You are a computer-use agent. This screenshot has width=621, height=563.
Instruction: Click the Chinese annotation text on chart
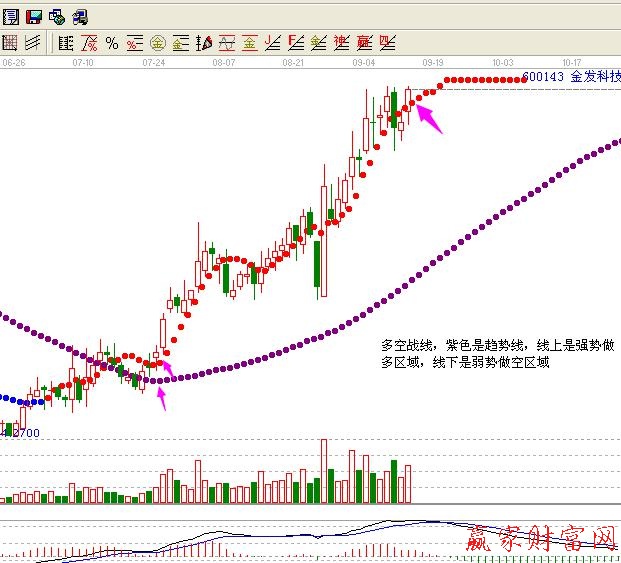pos(497,353)
